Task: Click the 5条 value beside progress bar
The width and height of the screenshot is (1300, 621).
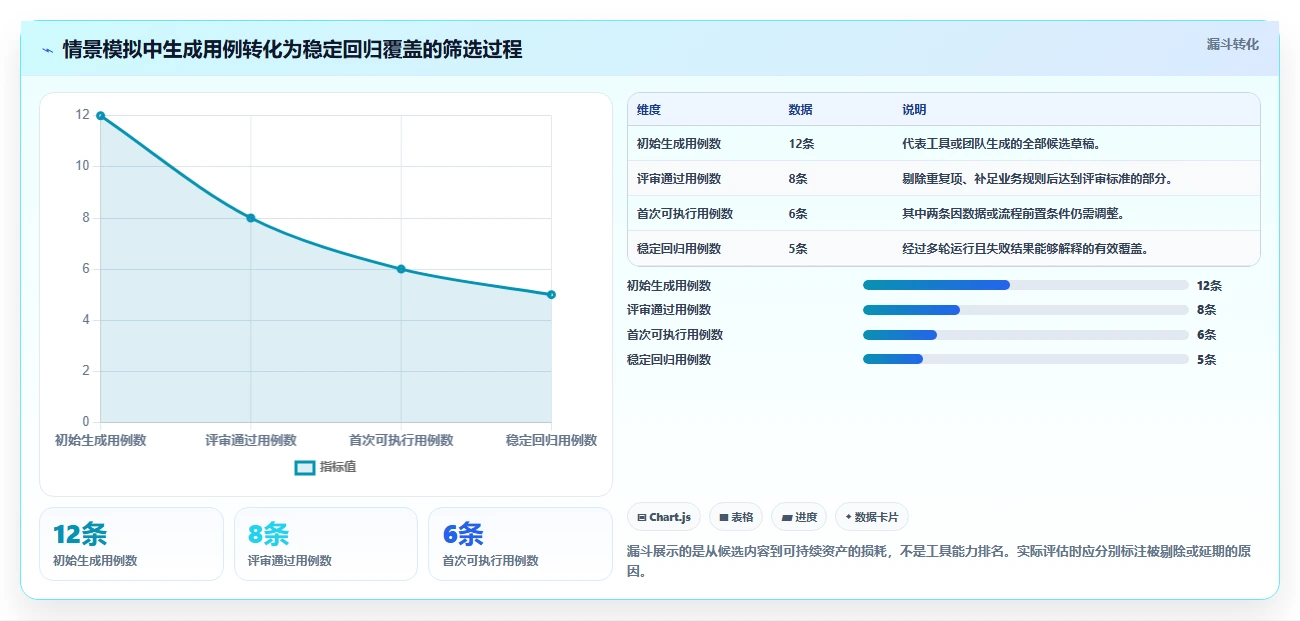Action: tap(1206, 360)
